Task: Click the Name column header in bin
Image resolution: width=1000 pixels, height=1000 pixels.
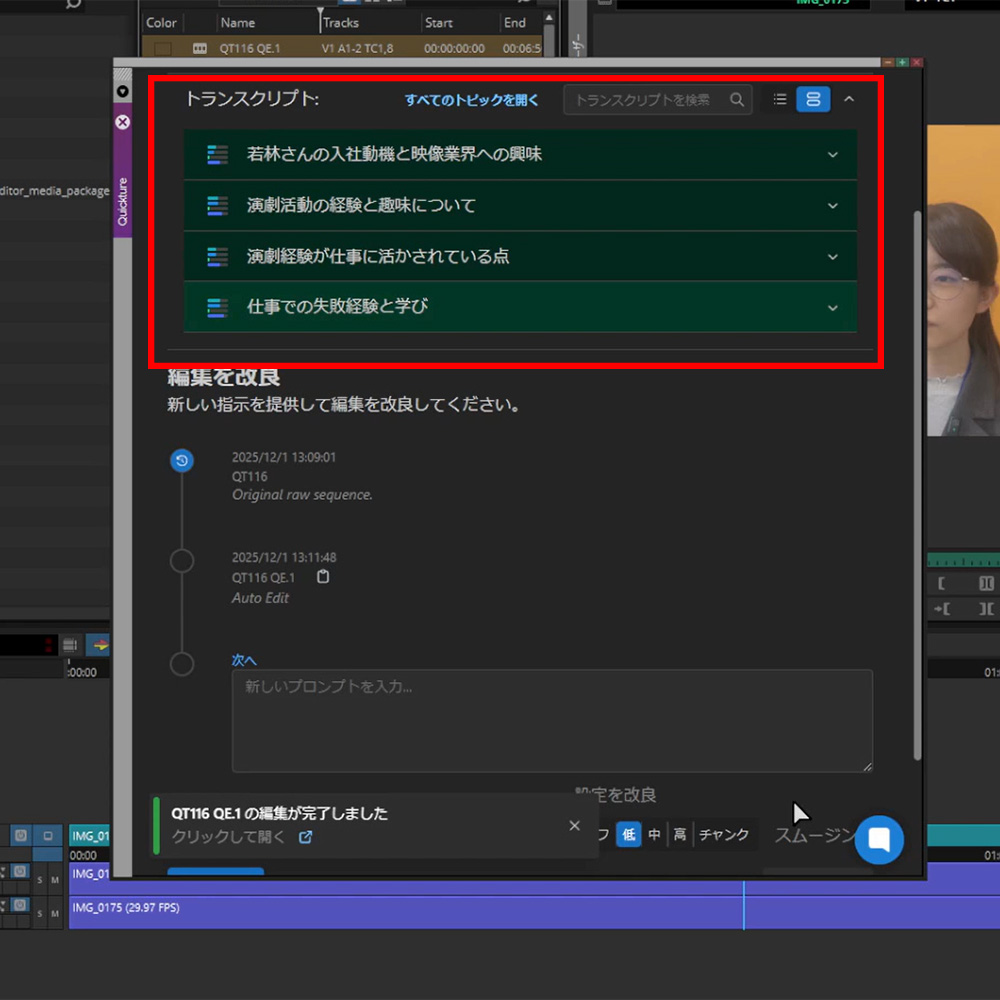Action: 238,22
